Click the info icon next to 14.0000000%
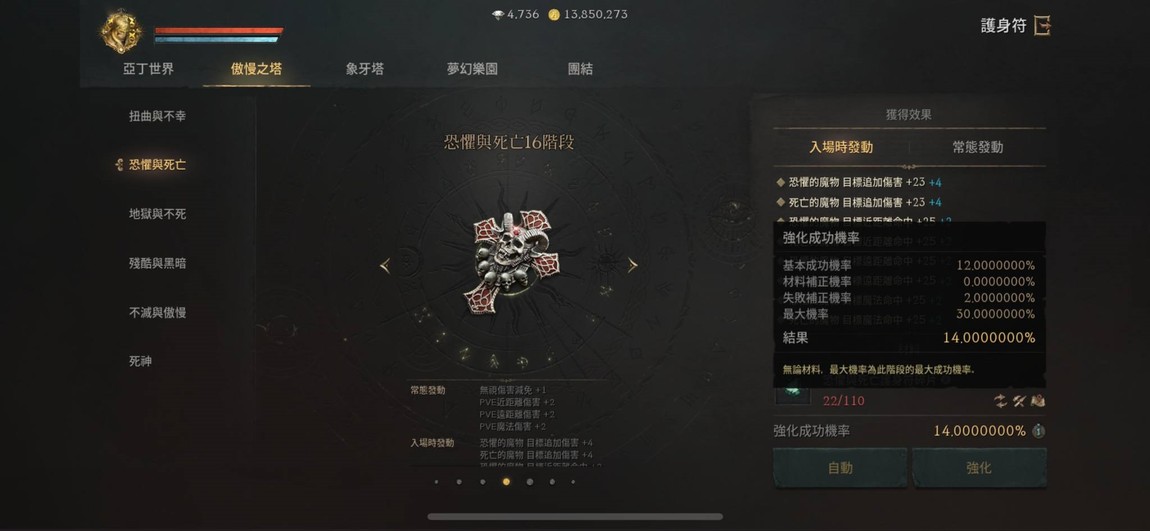1150x531 pixels. coord(1038,431)
